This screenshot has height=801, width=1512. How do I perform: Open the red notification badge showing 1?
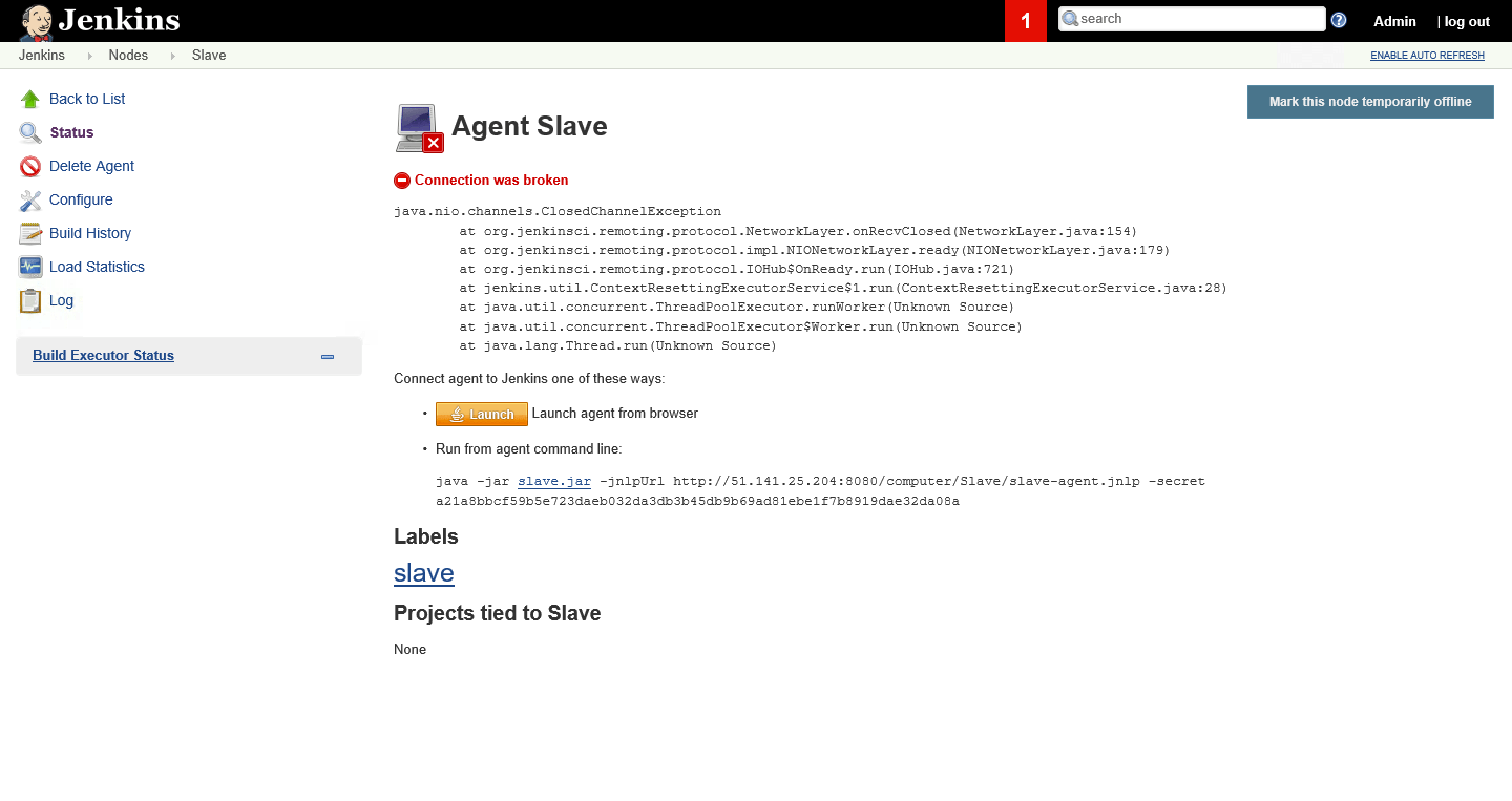[x=1025, y=20]
